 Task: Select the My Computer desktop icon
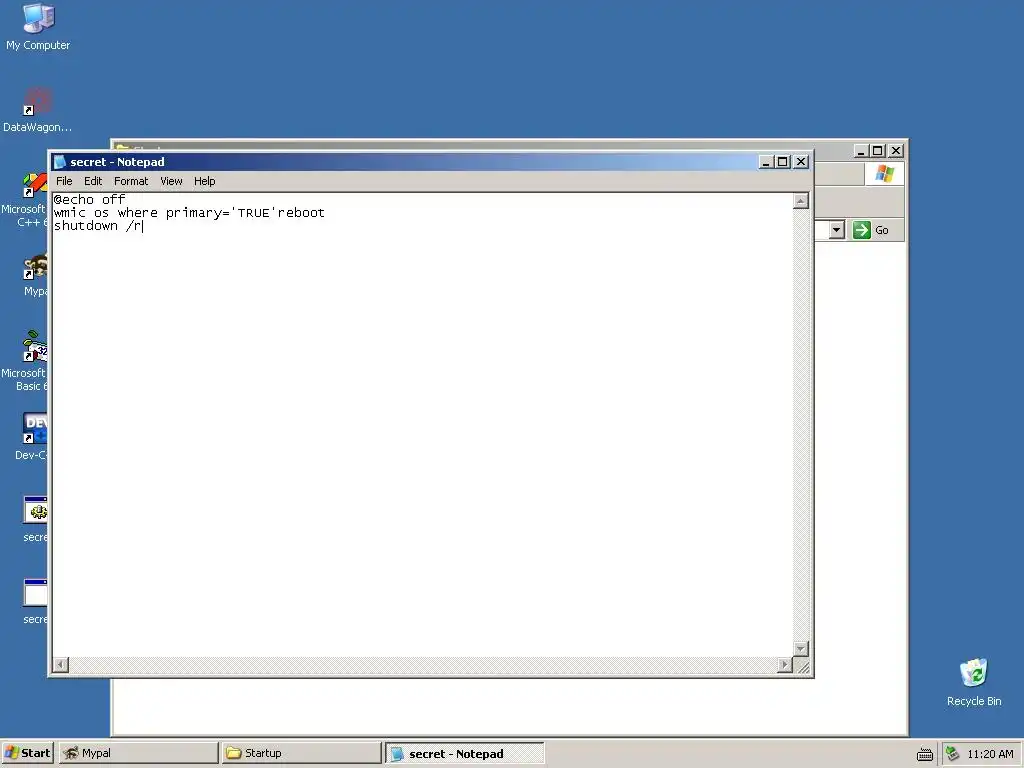[38, 27]
